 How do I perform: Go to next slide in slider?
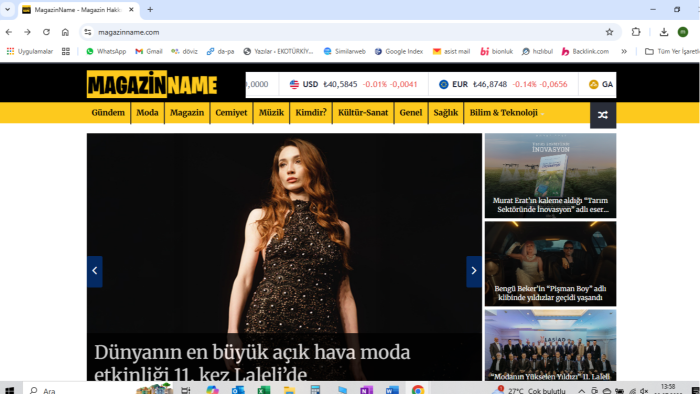click(x=474, y=271)
